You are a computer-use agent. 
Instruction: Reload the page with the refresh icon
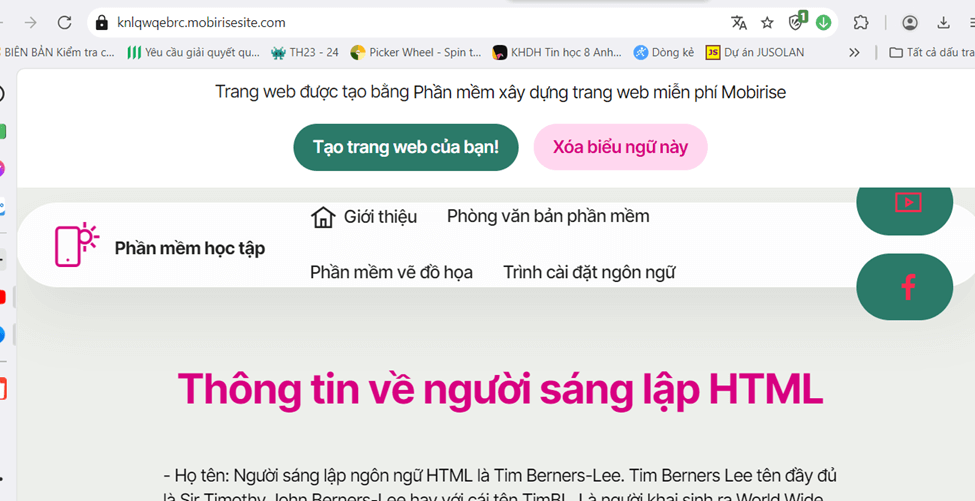[x=65, y=22]
